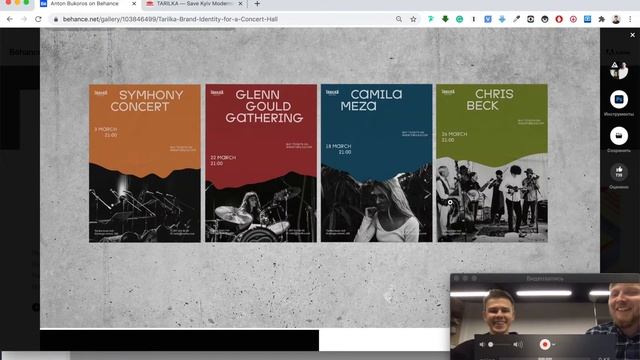The height and width of the screenshot is (360, 640).
Task: View the Symphony Concert orange poster
Action: [145, 163]
